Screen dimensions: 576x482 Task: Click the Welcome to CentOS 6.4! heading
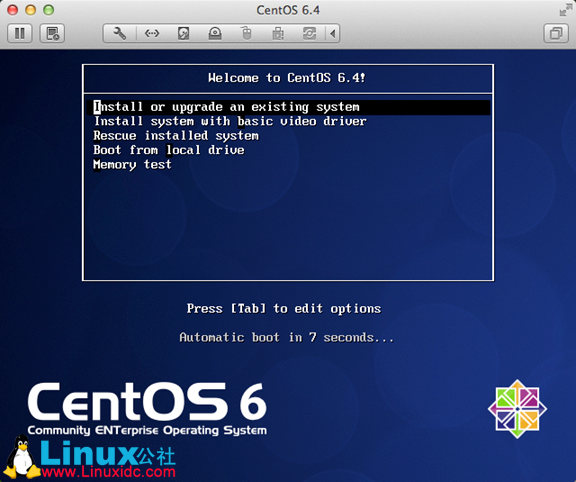(x=287, y=78)
